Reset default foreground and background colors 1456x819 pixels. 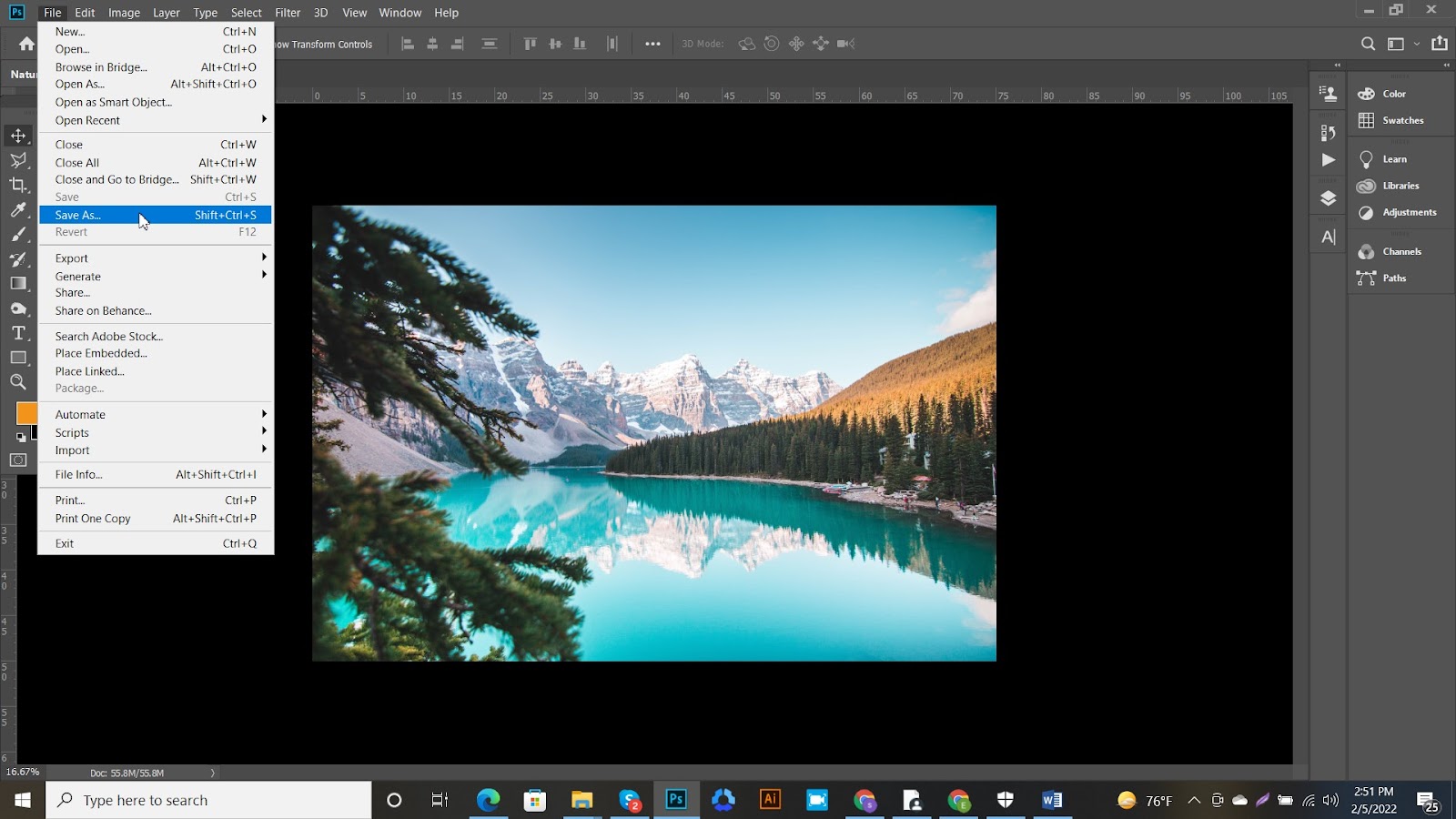21,437
